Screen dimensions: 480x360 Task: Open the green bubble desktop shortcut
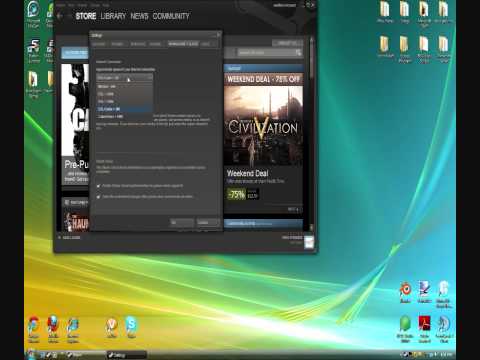click(x=405, y=329)
